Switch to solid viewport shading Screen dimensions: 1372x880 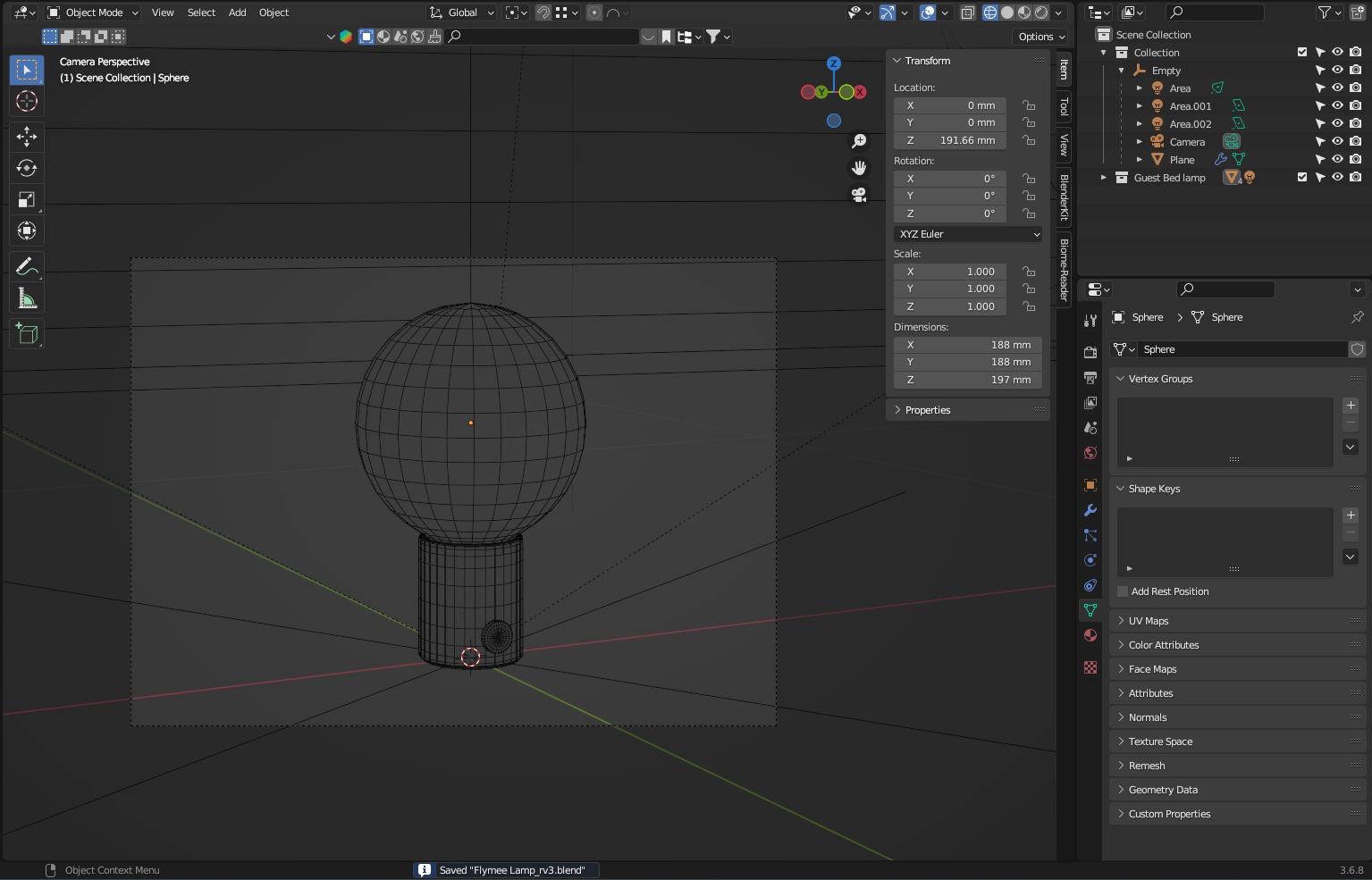1007,13
